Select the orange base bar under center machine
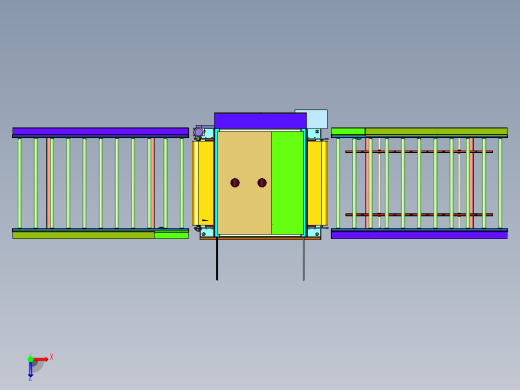 260,238
